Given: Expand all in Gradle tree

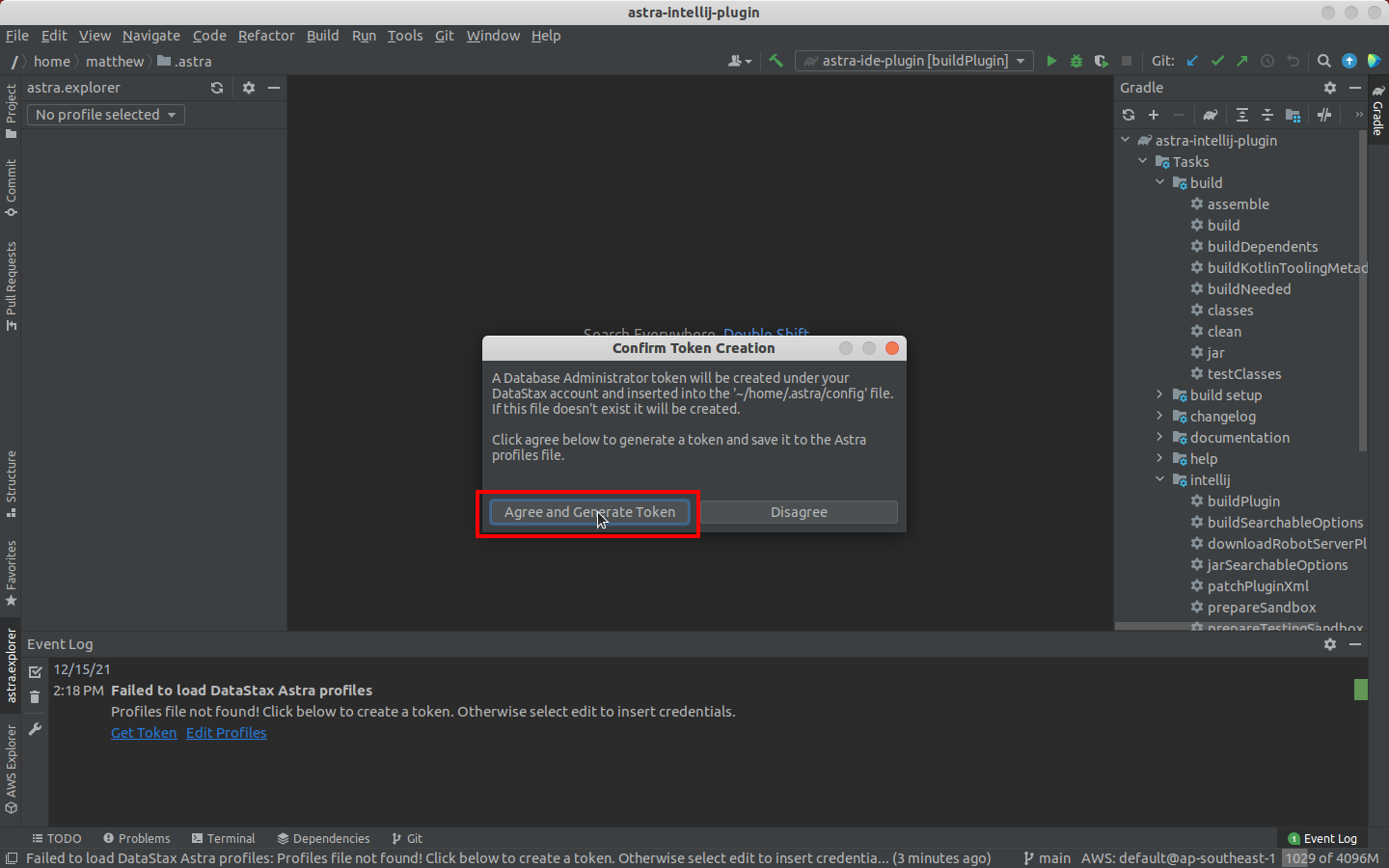Looking at the screenshot, I should point(1242,115).
